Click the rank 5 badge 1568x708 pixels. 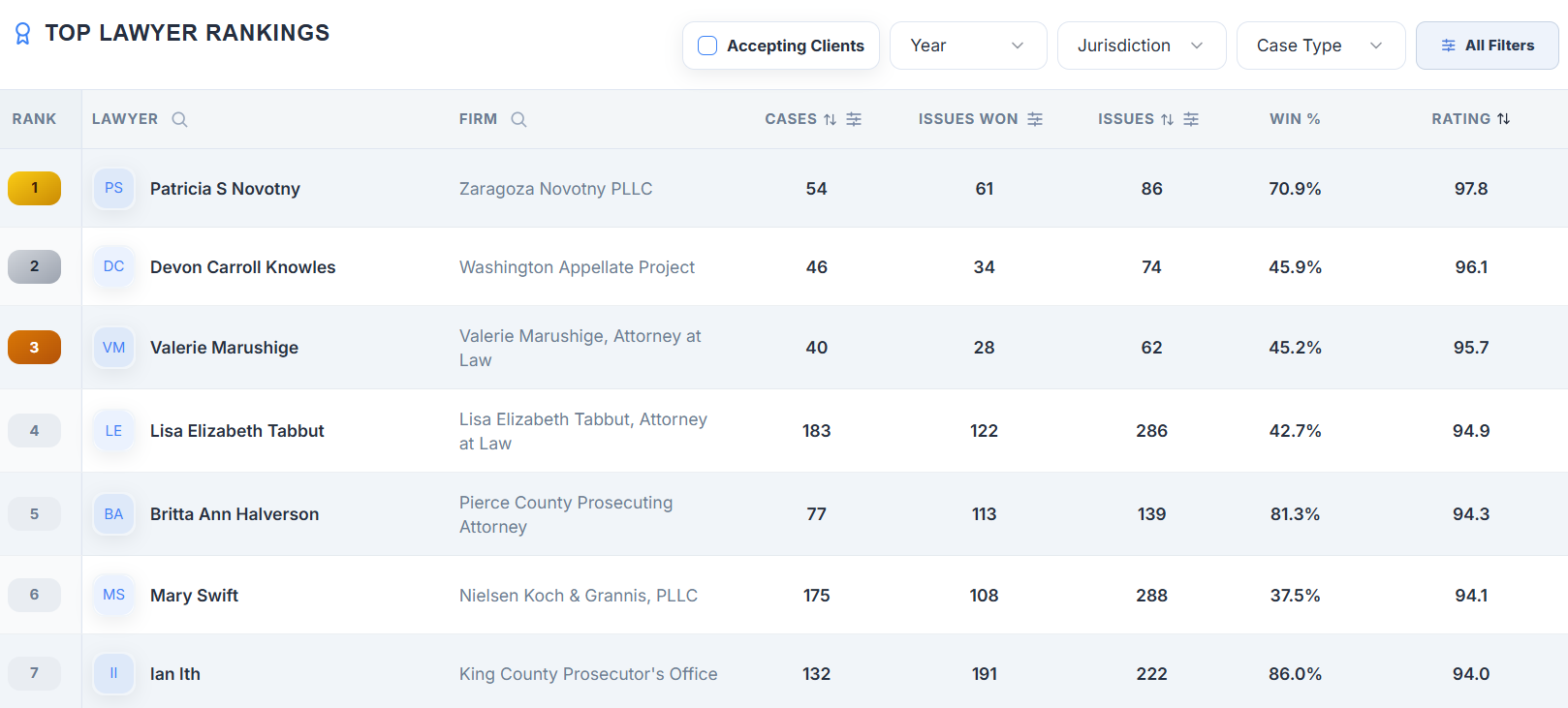(34, 513)
